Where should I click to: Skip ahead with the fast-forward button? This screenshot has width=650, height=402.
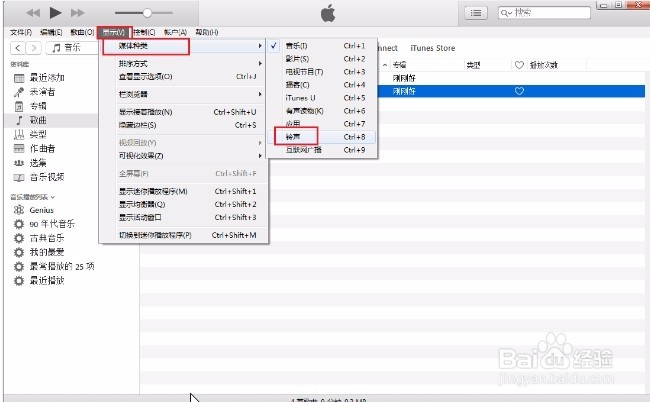77,13
